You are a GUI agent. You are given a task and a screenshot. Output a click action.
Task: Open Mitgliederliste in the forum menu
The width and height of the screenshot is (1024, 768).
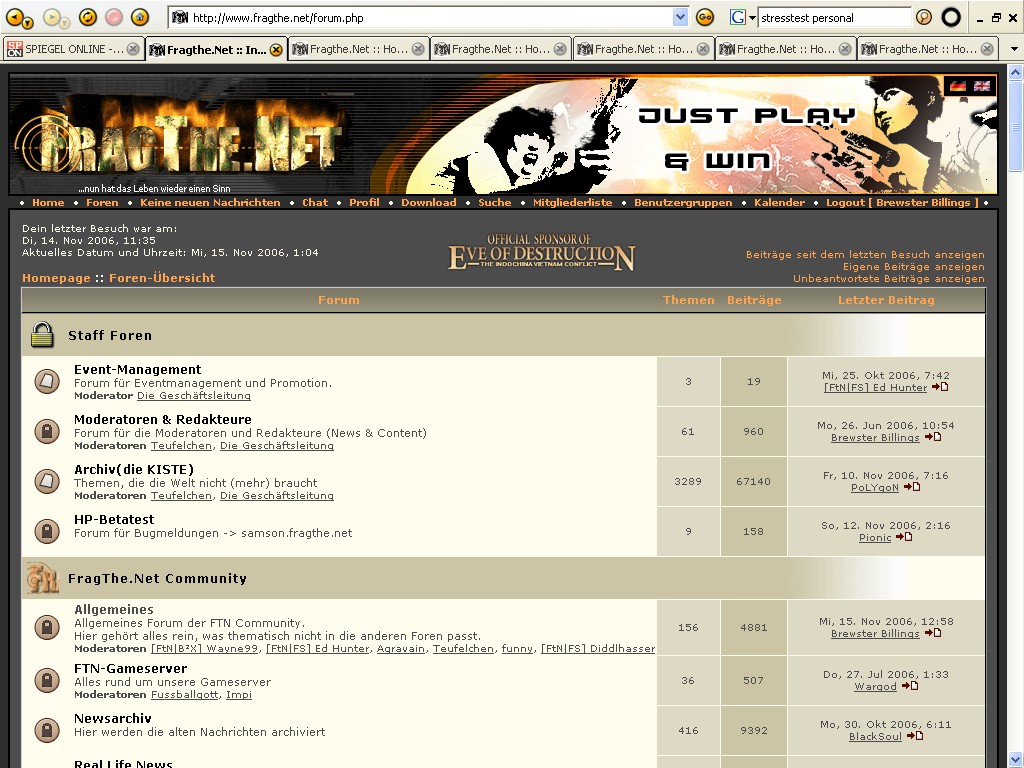pyautogui.click(x=572, y=202)
